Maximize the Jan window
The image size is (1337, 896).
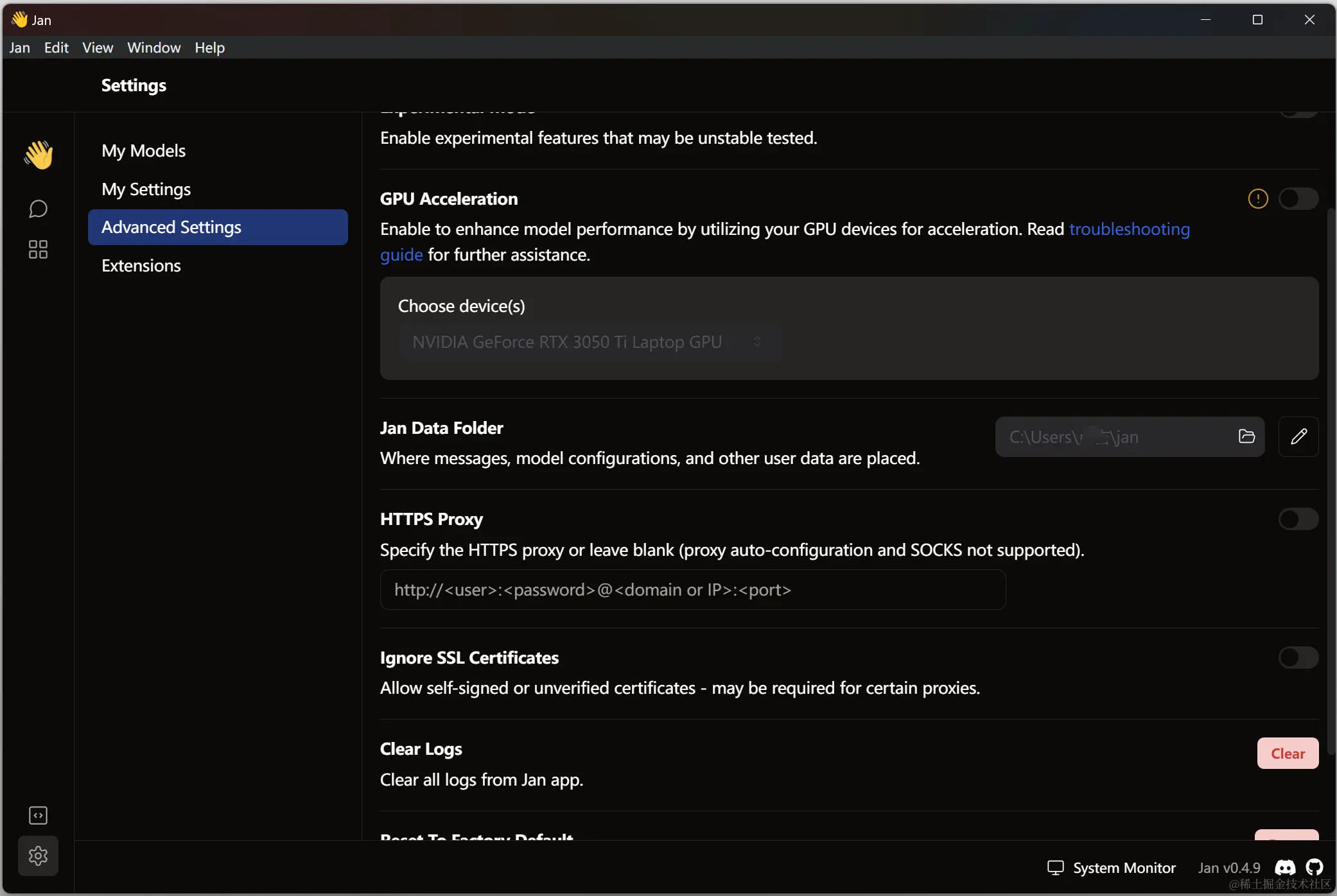click(x=1257, y=19)
